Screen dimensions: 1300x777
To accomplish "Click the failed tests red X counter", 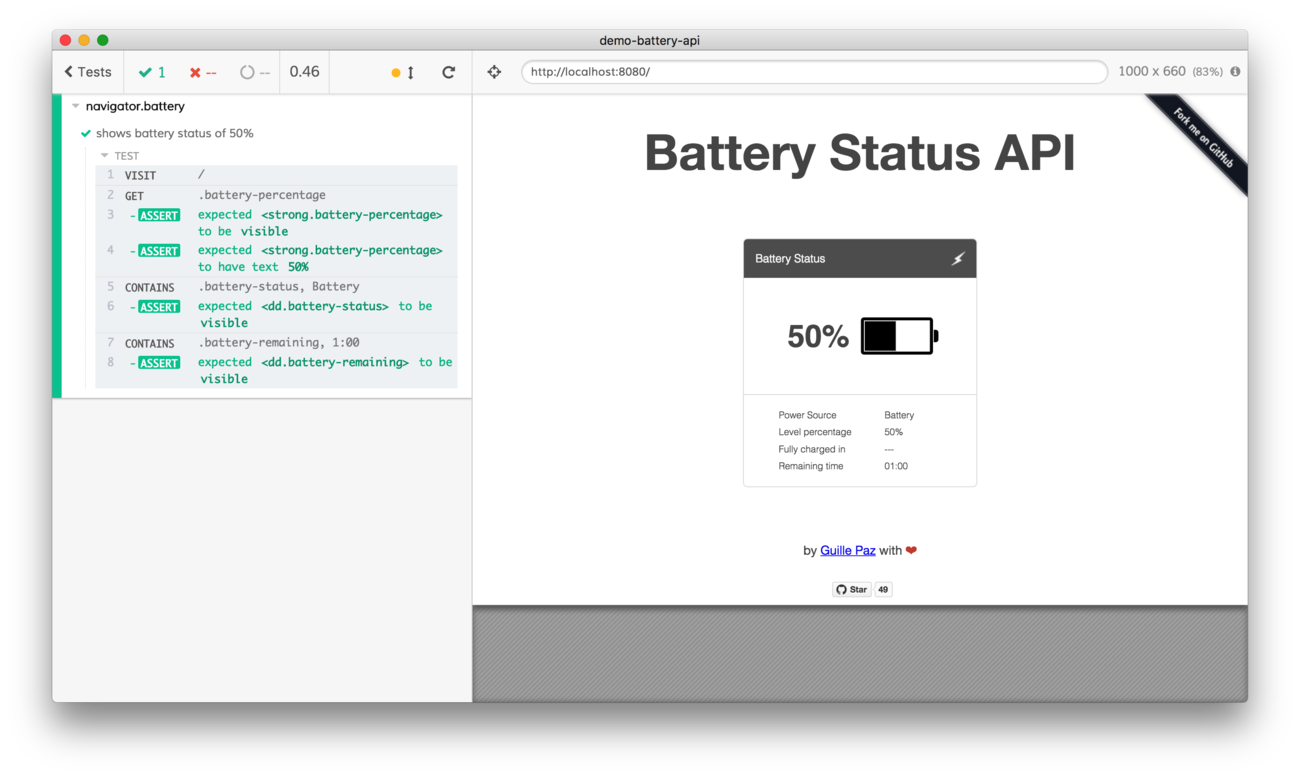I will 203,72.
